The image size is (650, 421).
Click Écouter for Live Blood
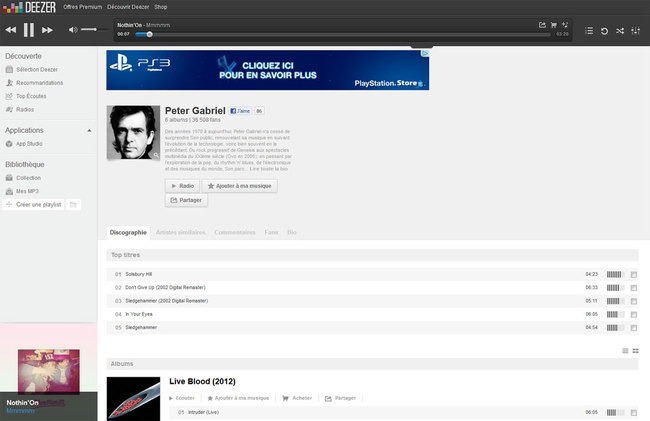[182, 398]
